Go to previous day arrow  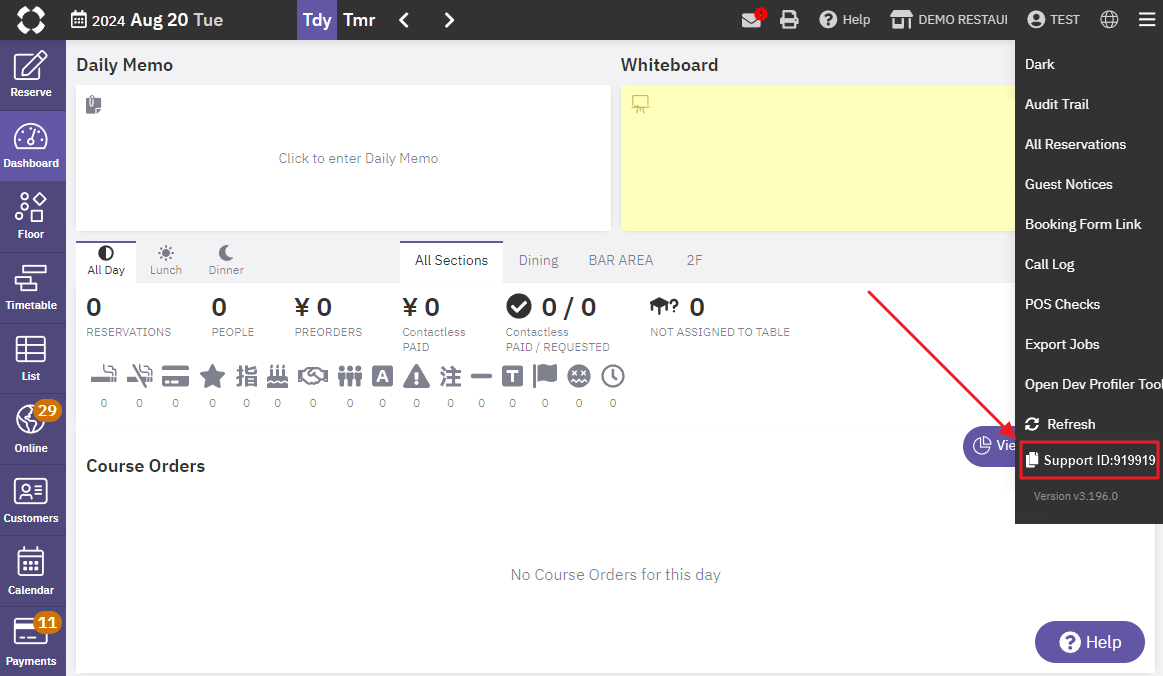click(x=404, y=20)
